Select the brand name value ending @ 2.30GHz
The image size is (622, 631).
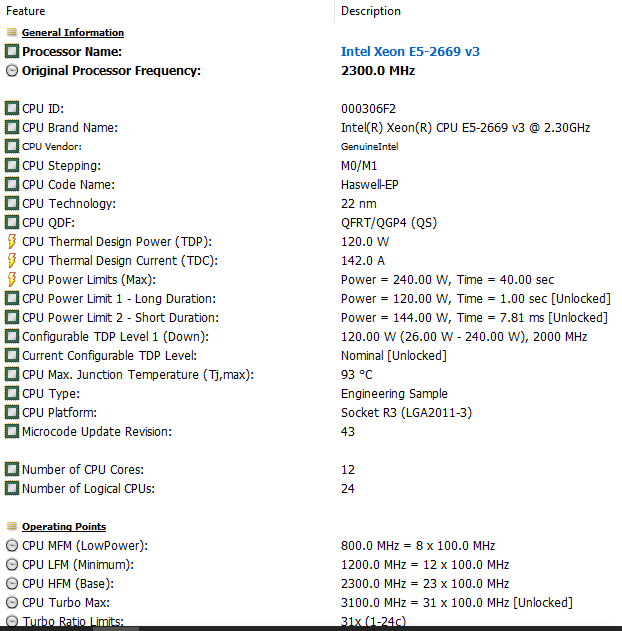pyautogui.click(x=465, y=128)
